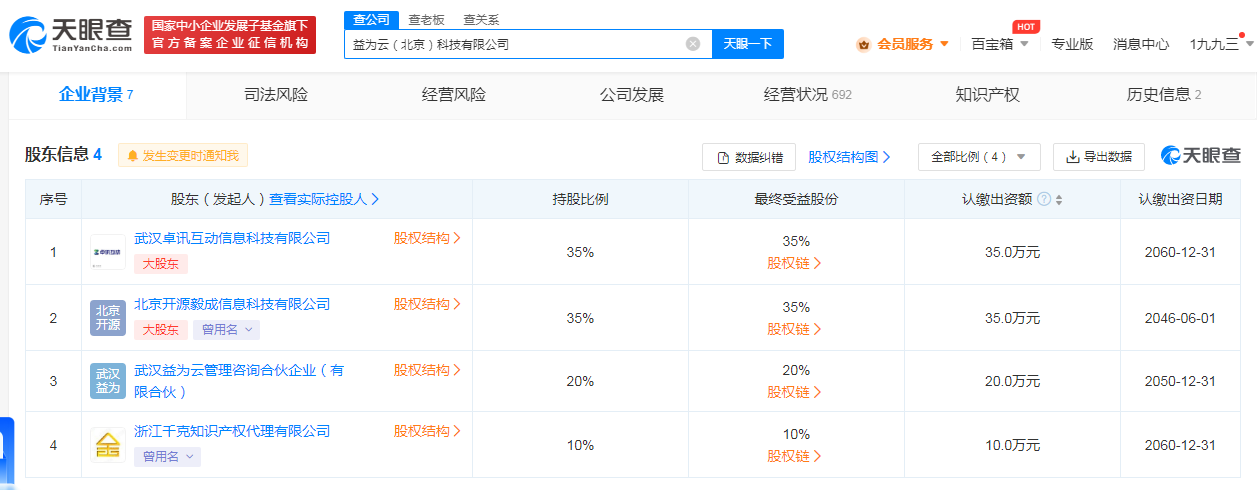Sort by 认缴出资额 using sort arrows
1257x490 pixels.
tap(1059, 200)
